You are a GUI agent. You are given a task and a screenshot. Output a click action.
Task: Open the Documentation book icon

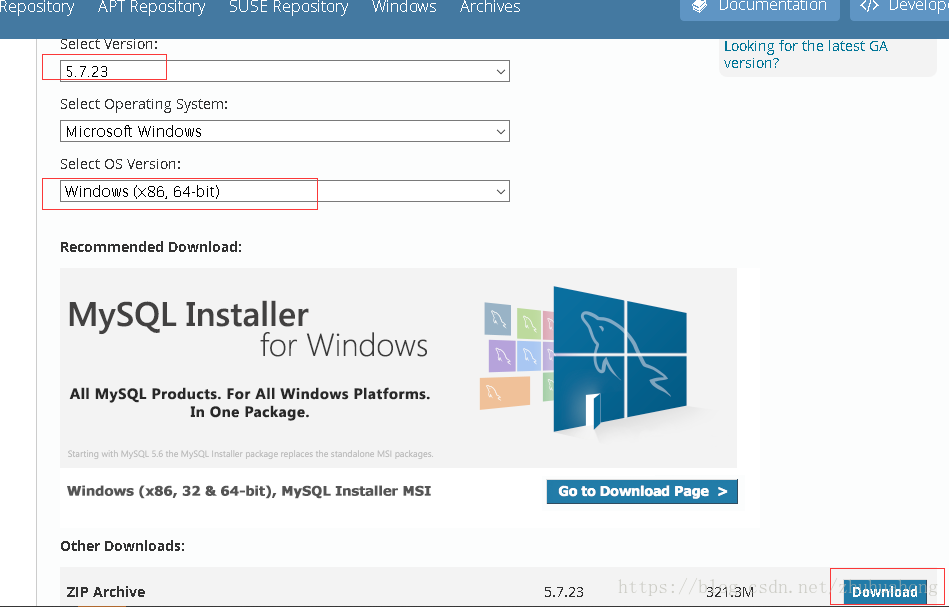700,6
